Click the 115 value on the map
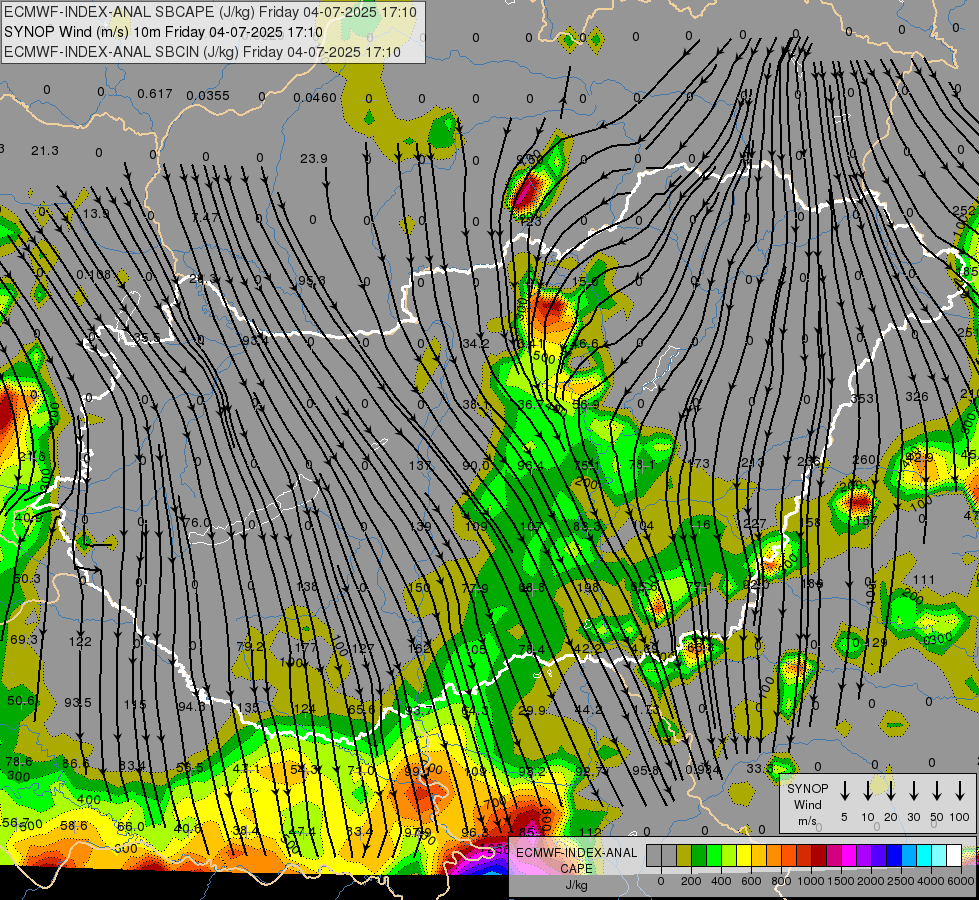Viewport: 979px width, 900px height. tap(135, 705)
